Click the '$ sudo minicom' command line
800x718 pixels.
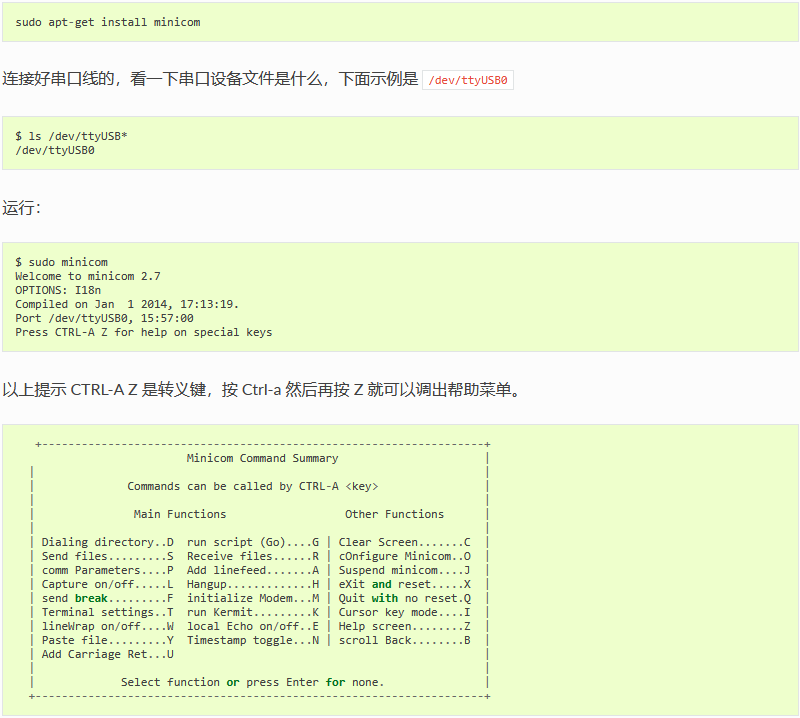click(x=62, y=262)
